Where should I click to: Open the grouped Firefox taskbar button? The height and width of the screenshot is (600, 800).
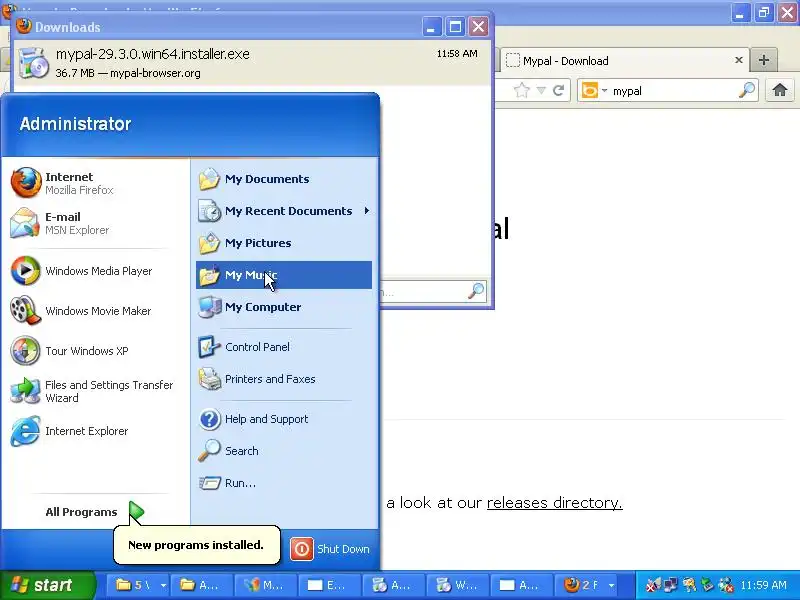585,585
